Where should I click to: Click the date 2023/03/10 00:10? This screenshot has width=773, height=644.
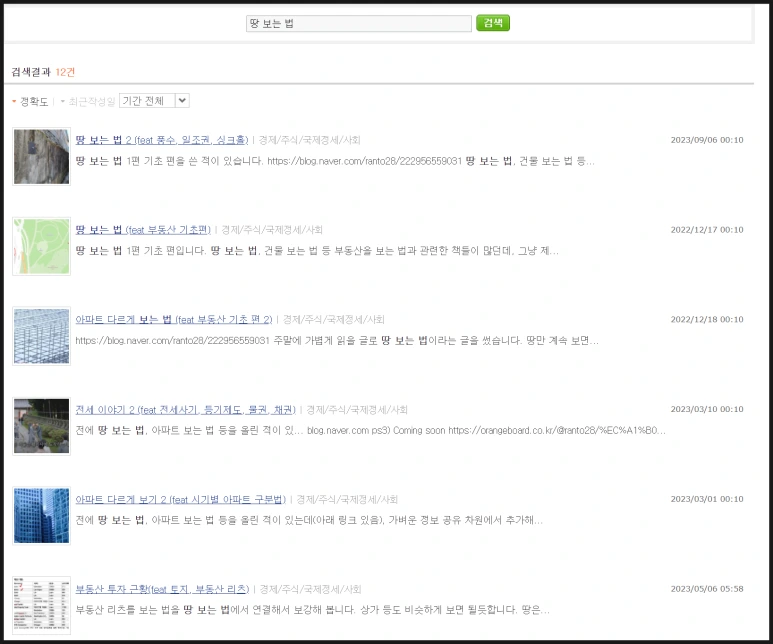pos(707,409)
